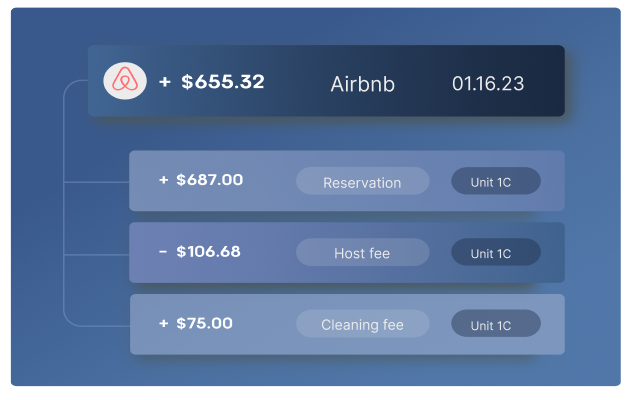Image resolution: width=640 pixels, height=400 pixels.
Task: Open the Reservation category pill
Action: [x=362, y=182]
